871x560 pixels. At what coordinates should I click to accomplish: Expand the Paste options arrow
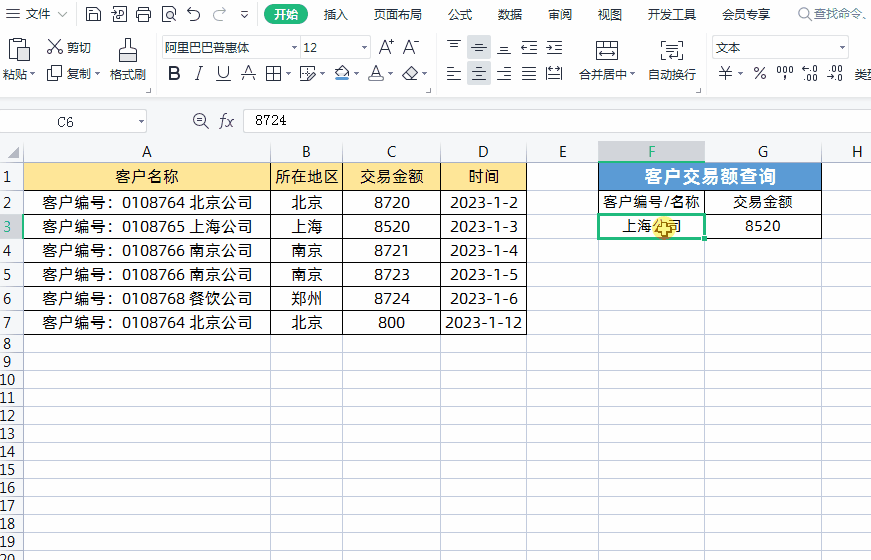click(x=33, y=74)
